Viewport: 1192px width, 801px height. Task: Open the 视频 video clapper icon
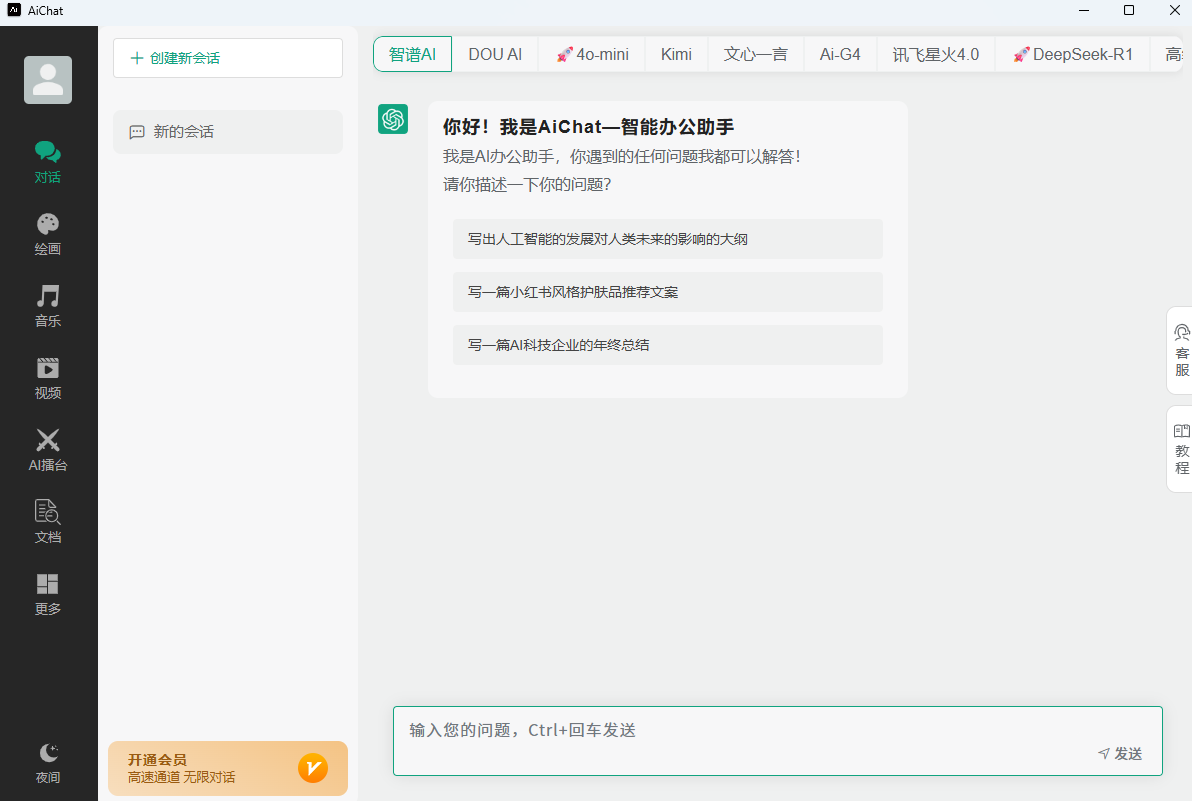pos(48,369)
